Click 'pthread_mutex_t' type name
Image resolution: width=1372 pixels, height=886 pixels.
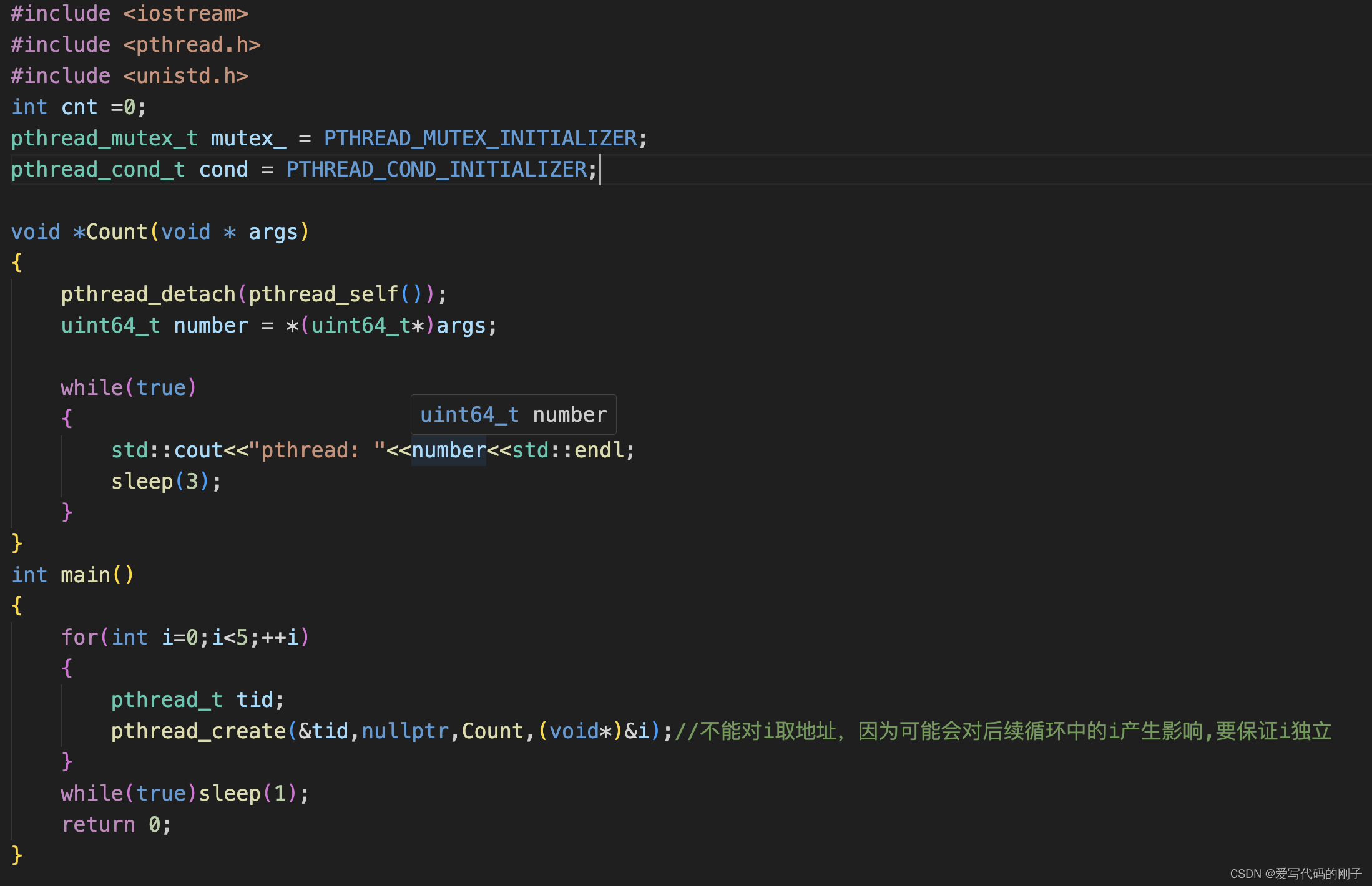click(104, 139)
